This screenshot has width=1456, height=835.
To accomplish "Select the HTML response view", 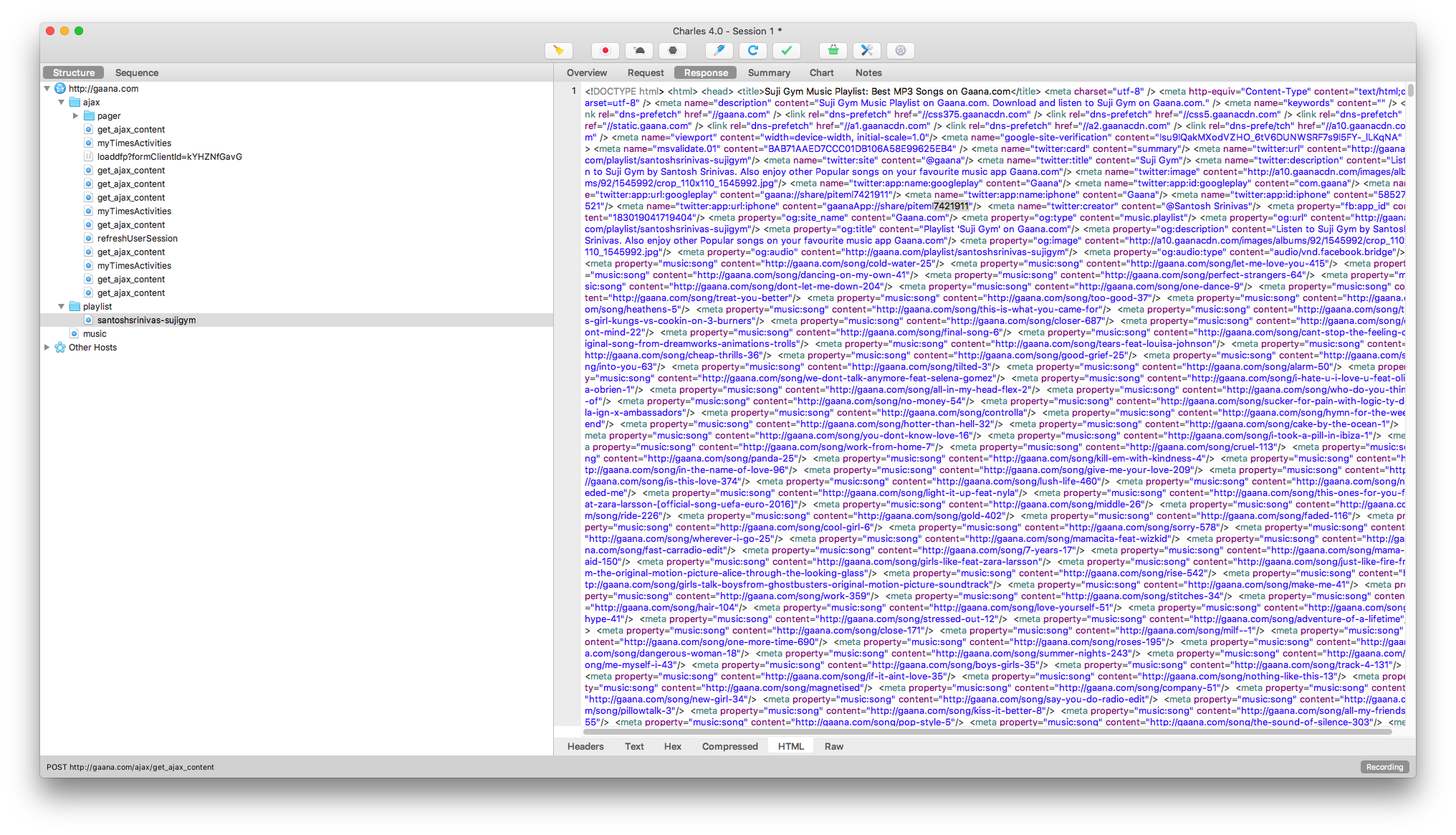I will 791,746.
